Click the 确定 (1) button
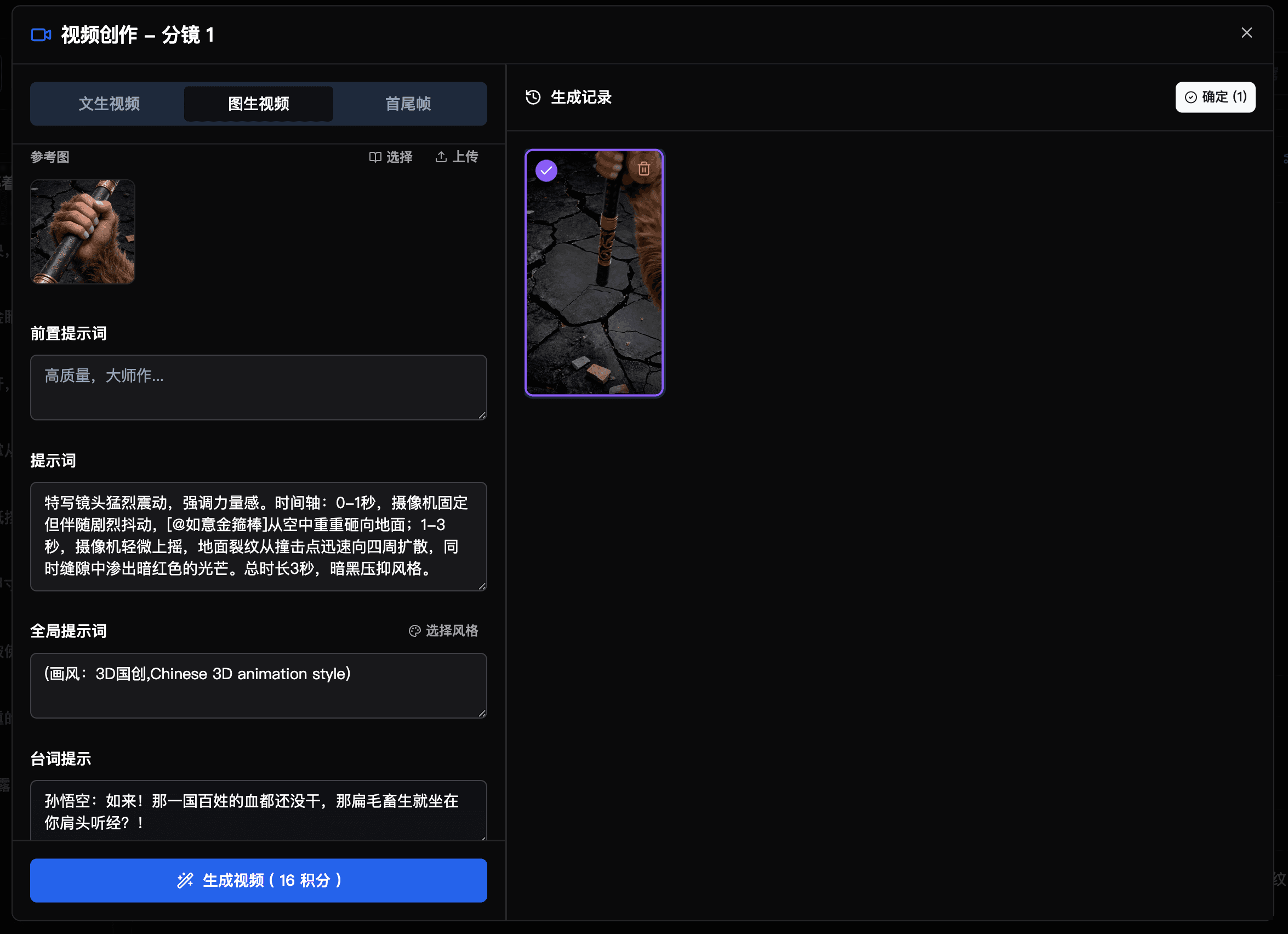This screenshot has height=934, width=1288. tap(1215, 97)
